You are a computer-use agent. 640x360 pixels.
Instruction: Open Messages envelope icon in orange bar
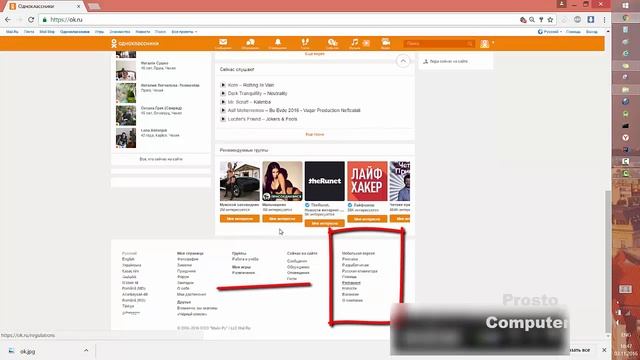[x=223, y=43]
